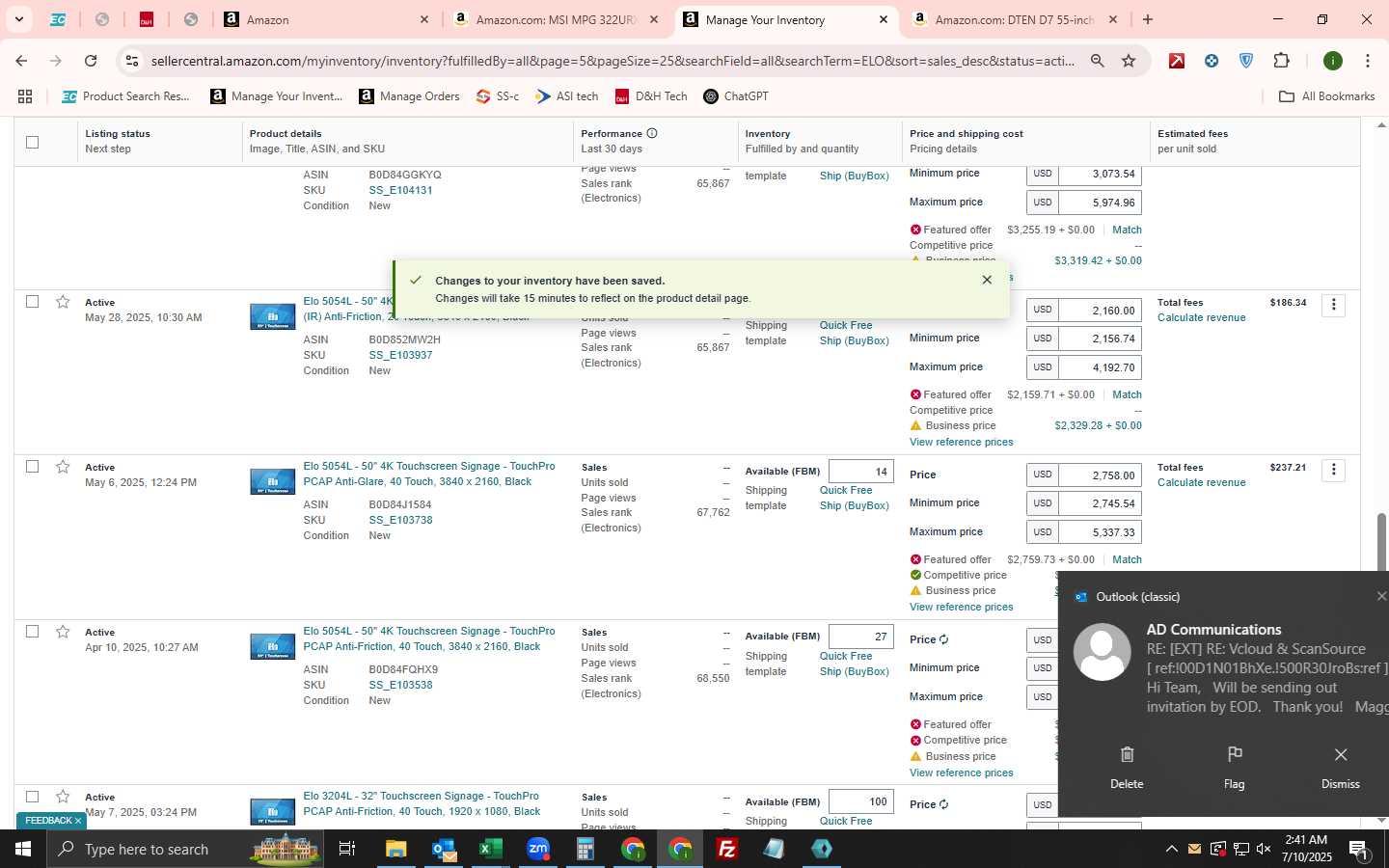
Task: Open the apps grid in bookmarks bar
Action: coord(25,96)
